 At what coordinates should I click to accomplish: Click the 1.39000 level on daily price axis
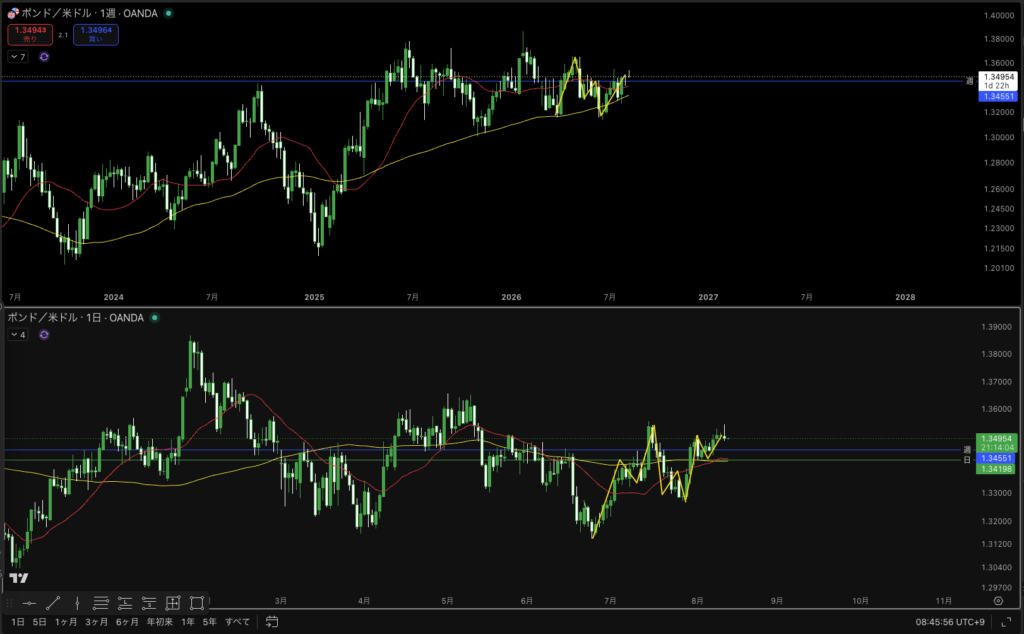(x=997, y=327)
